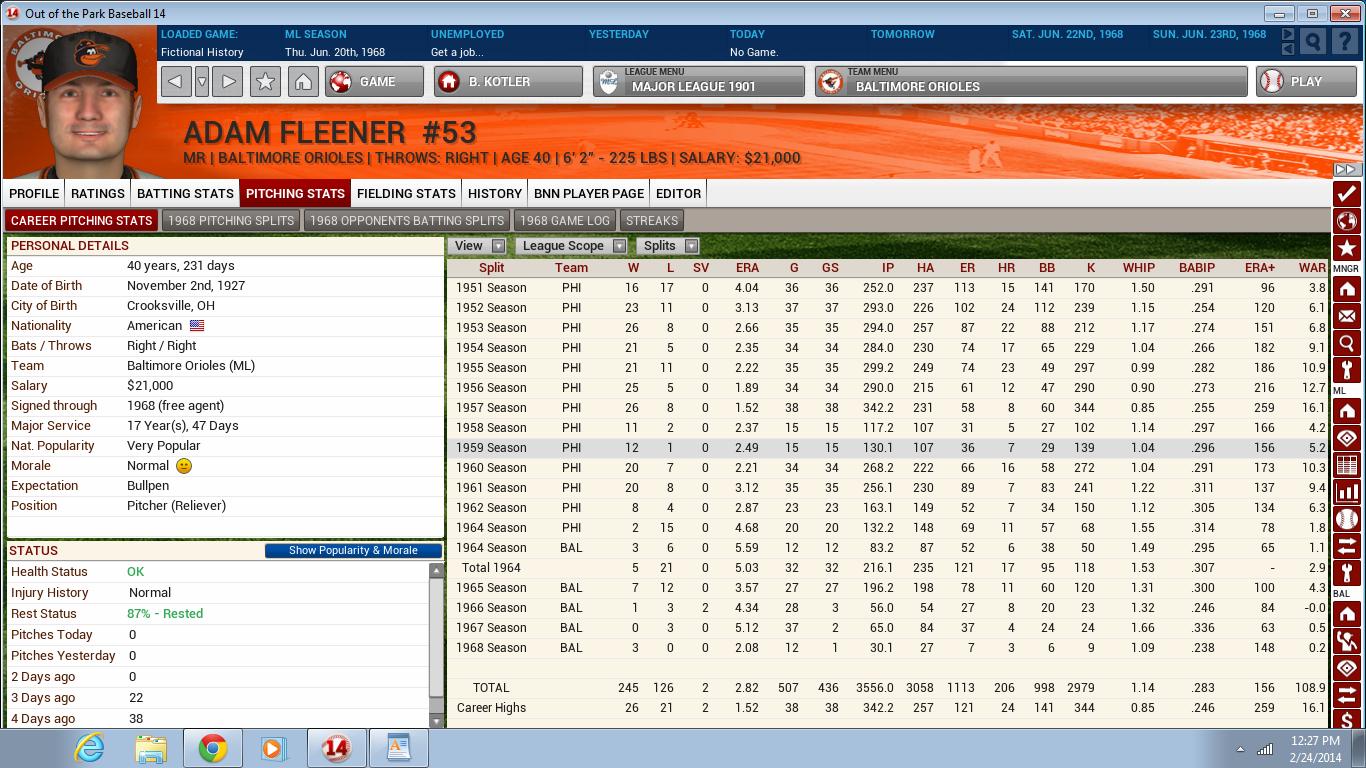Screen dimensions: 1366x768
Task: Select 1968 OPPONENTS BATTING SPLITS sub-tab
Action: (407, 220)
